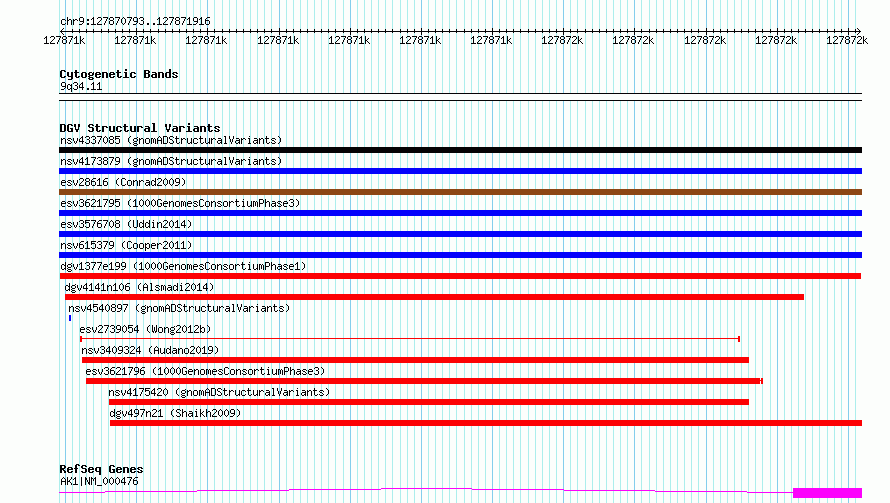The image size is (890, 503).
Task: Select the Cytogenetic Bands track heading
Action: [x=119, y=74]
